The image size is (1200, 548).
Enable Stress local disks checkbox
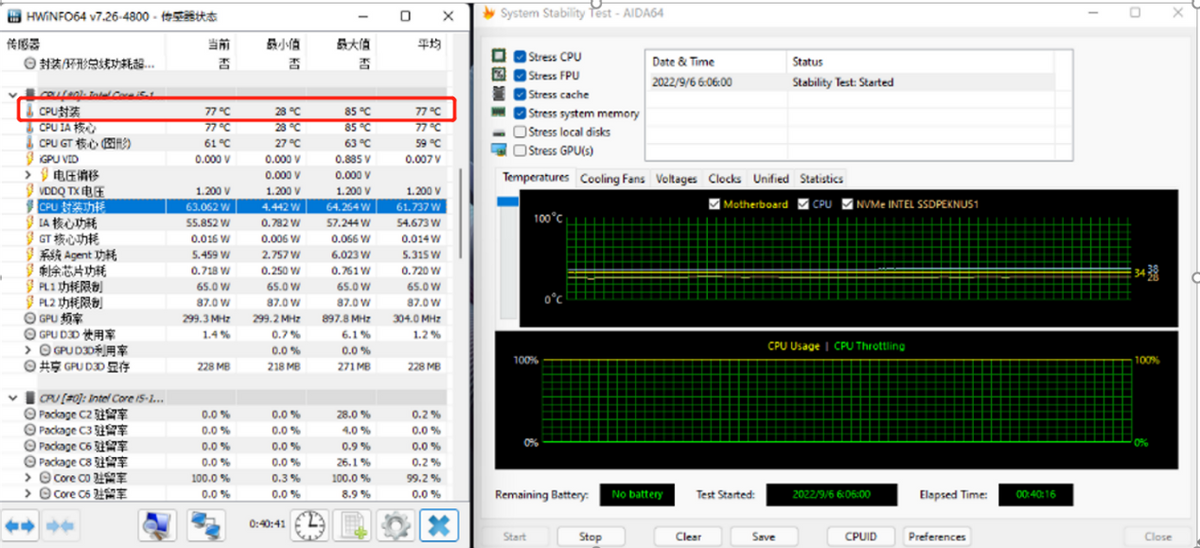(520, 132)
